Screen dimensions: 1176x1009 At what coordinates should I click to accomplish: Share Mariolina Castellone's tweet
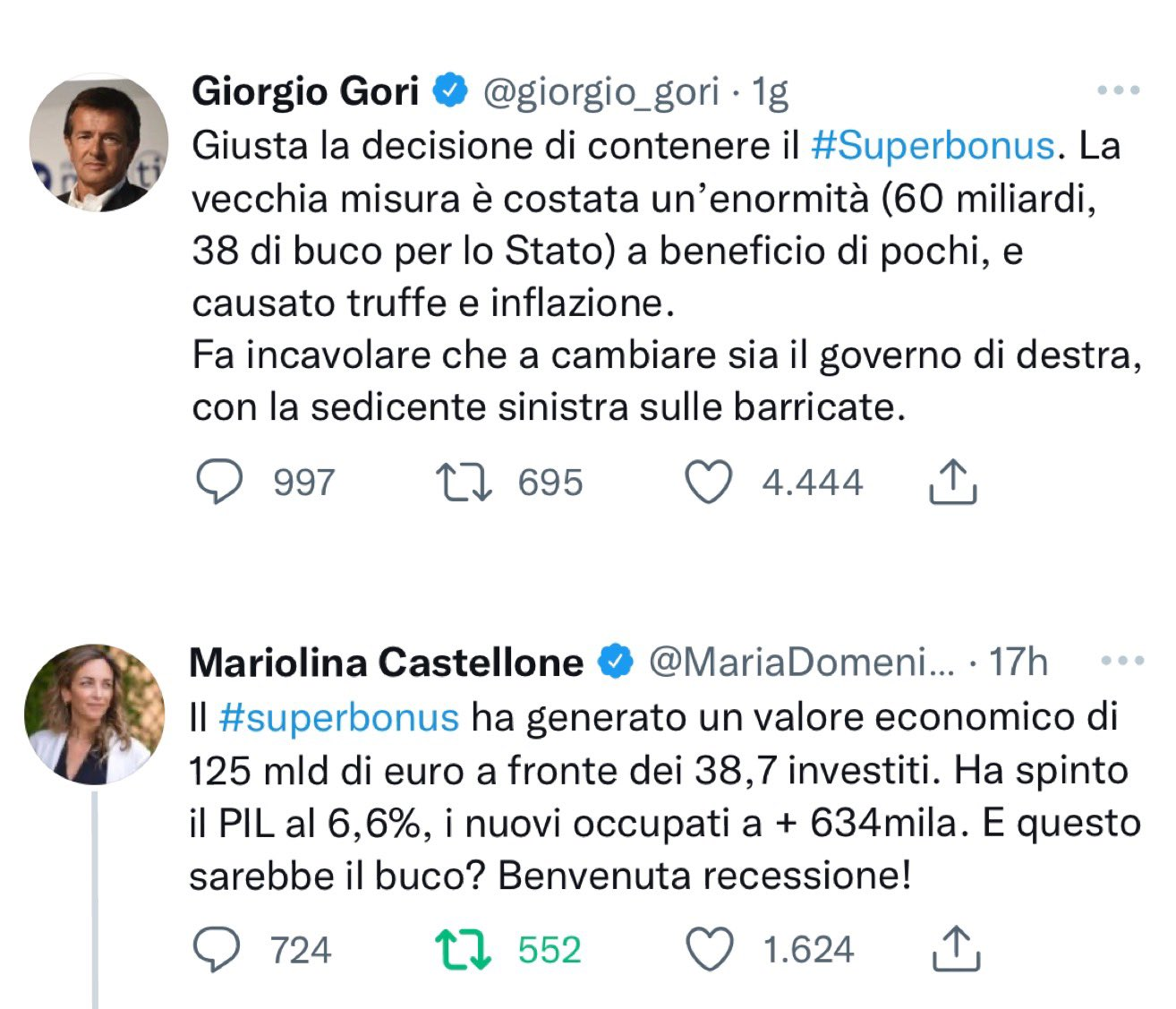(x=956, y=949)
